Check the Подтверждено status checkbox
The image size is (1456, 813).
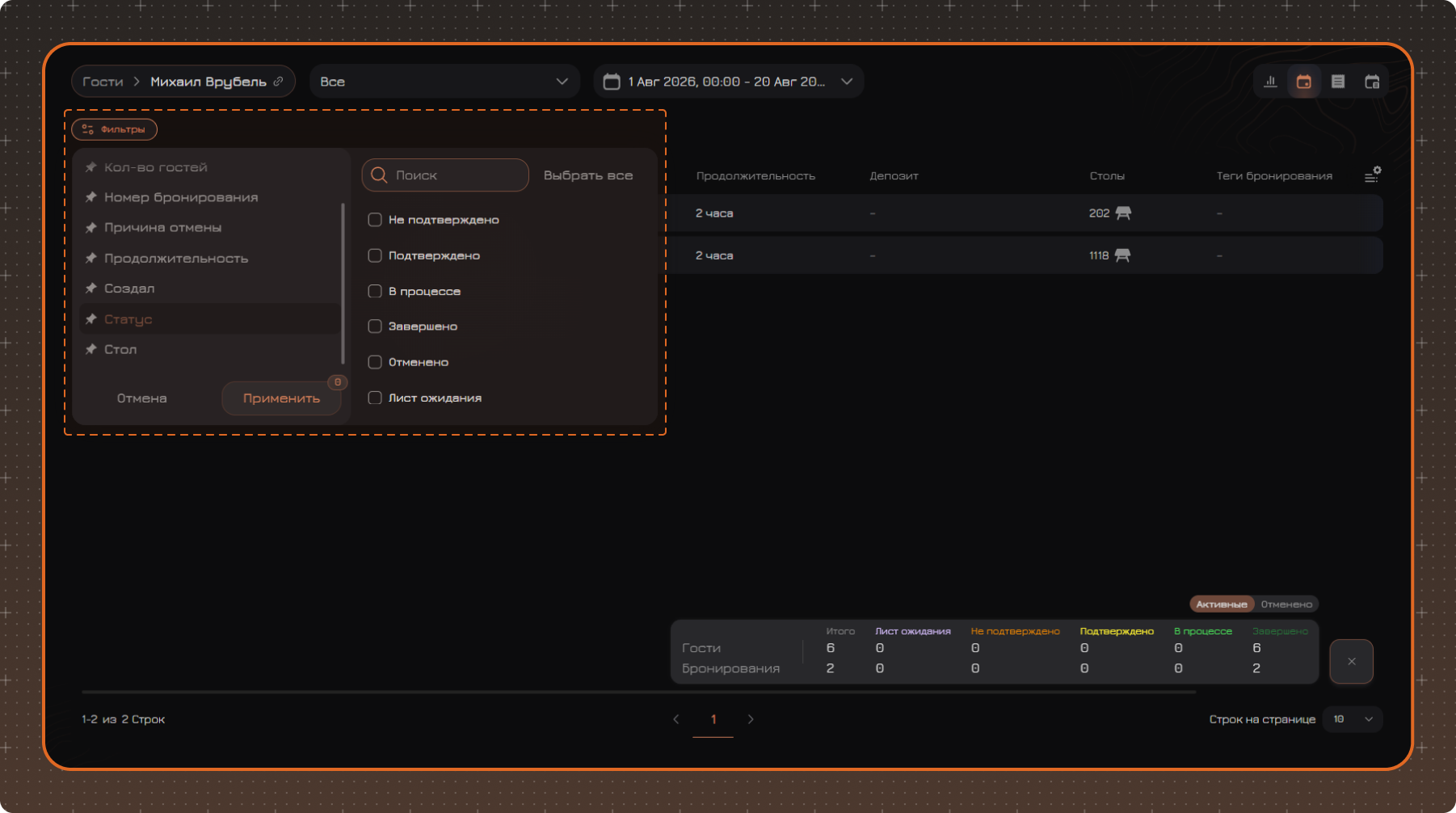pos(375,255)
